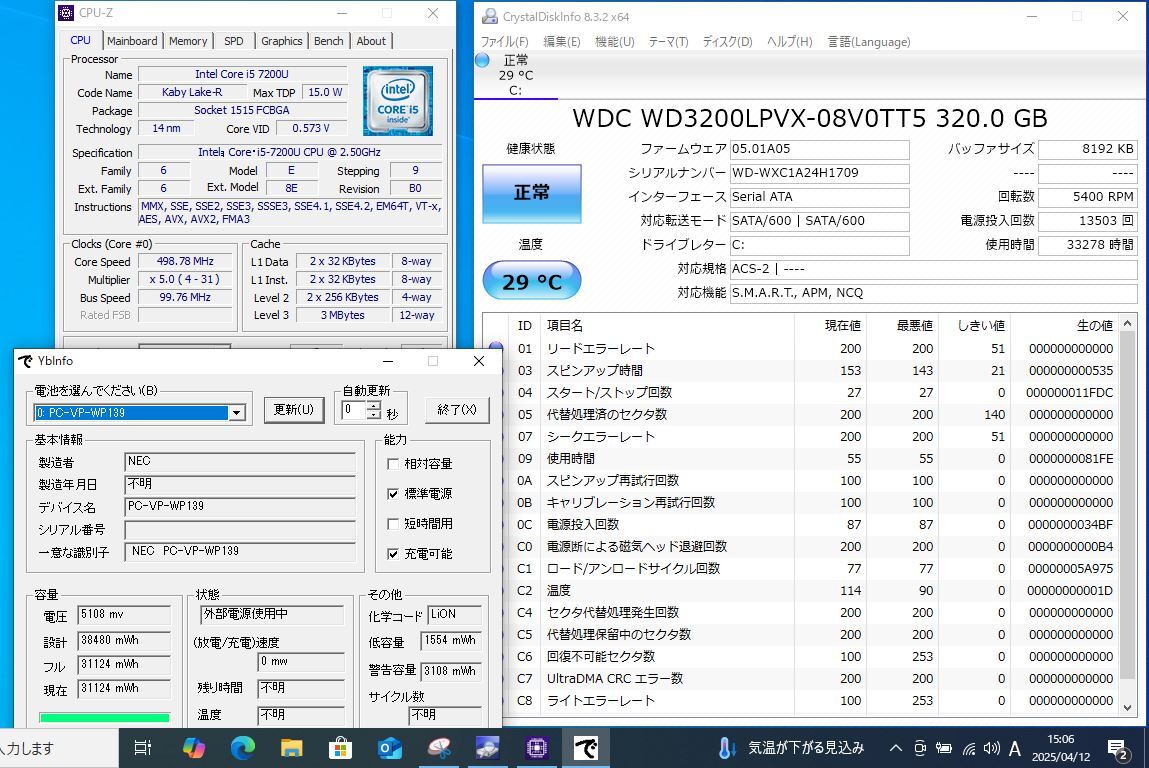
Task: Open the Graphics tab in CPU-Z
Action: click(x=281, y=41)
